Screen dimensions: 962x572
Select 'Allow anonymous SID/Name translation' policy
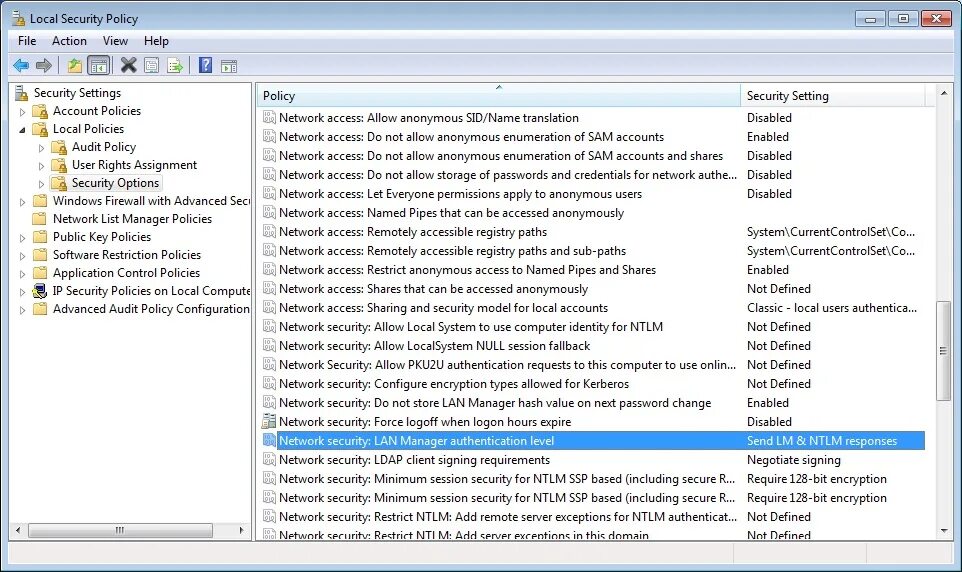(x=429, y=118)
